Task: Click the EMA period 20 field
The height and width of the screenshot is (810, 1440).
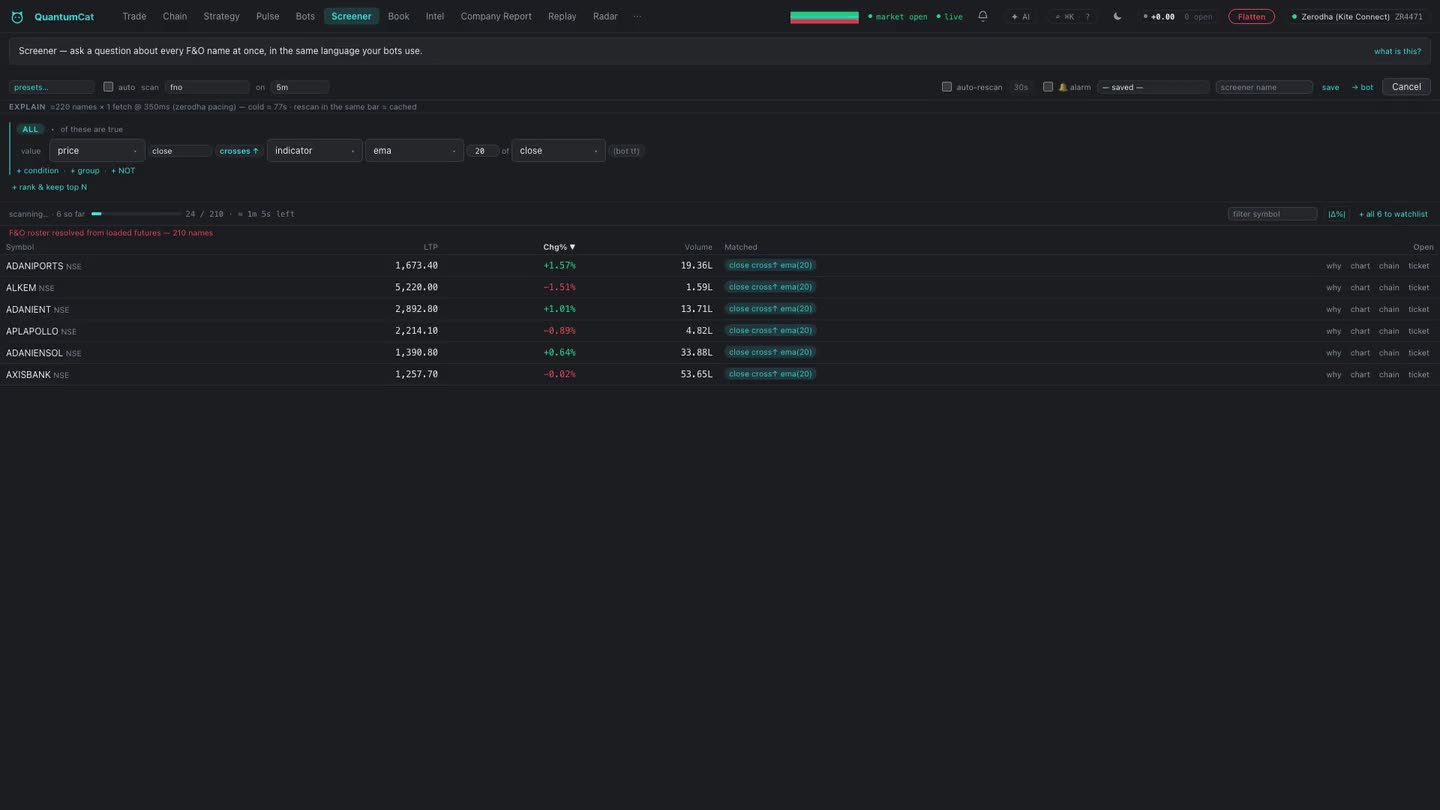Action: [x=482, y=151]
